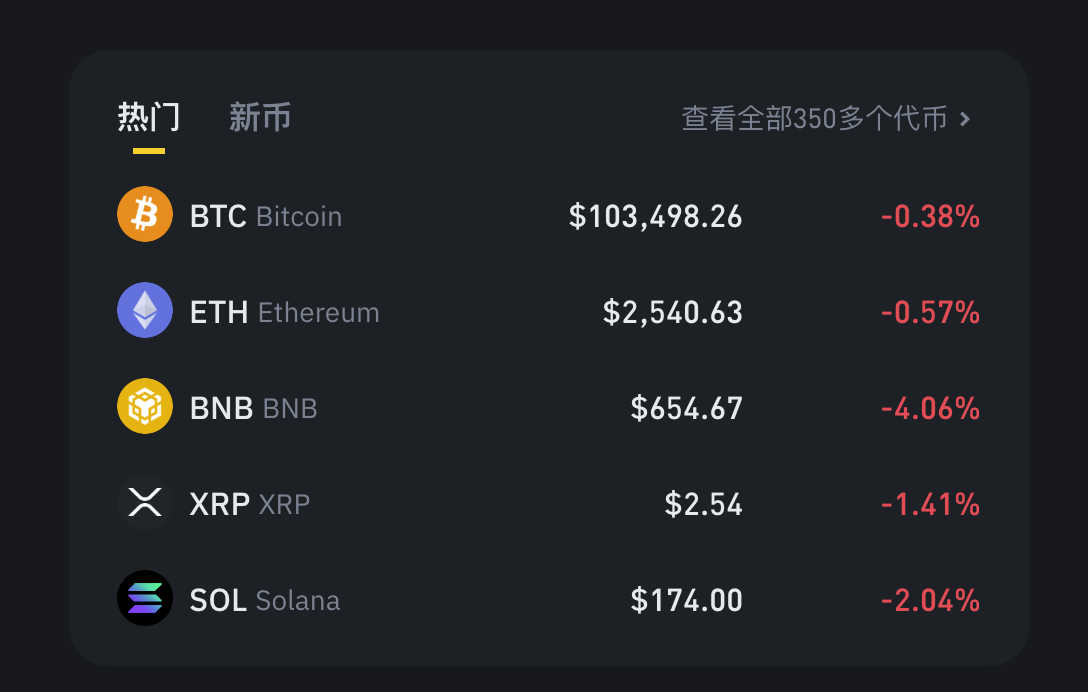This screenshot has height=692, width=1088.
Task: Click the XRP logo icon
Action: [x=144, y=502]
